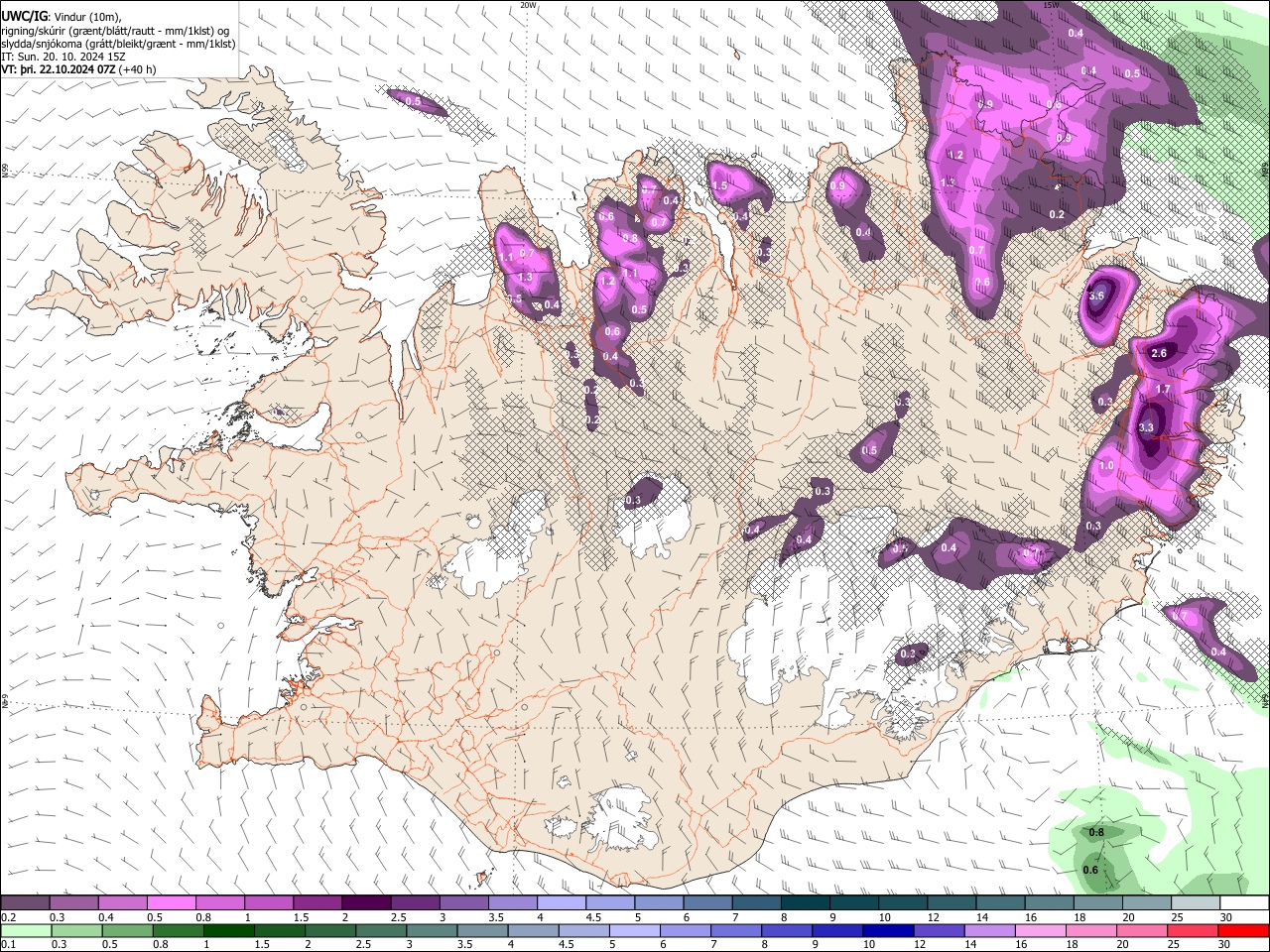
Task: Click the 1.7 snowfall value on map
Action: (1164, 389)
